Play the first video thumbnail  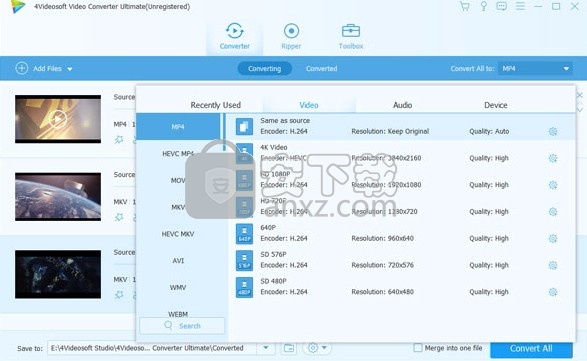pos(58,119)
